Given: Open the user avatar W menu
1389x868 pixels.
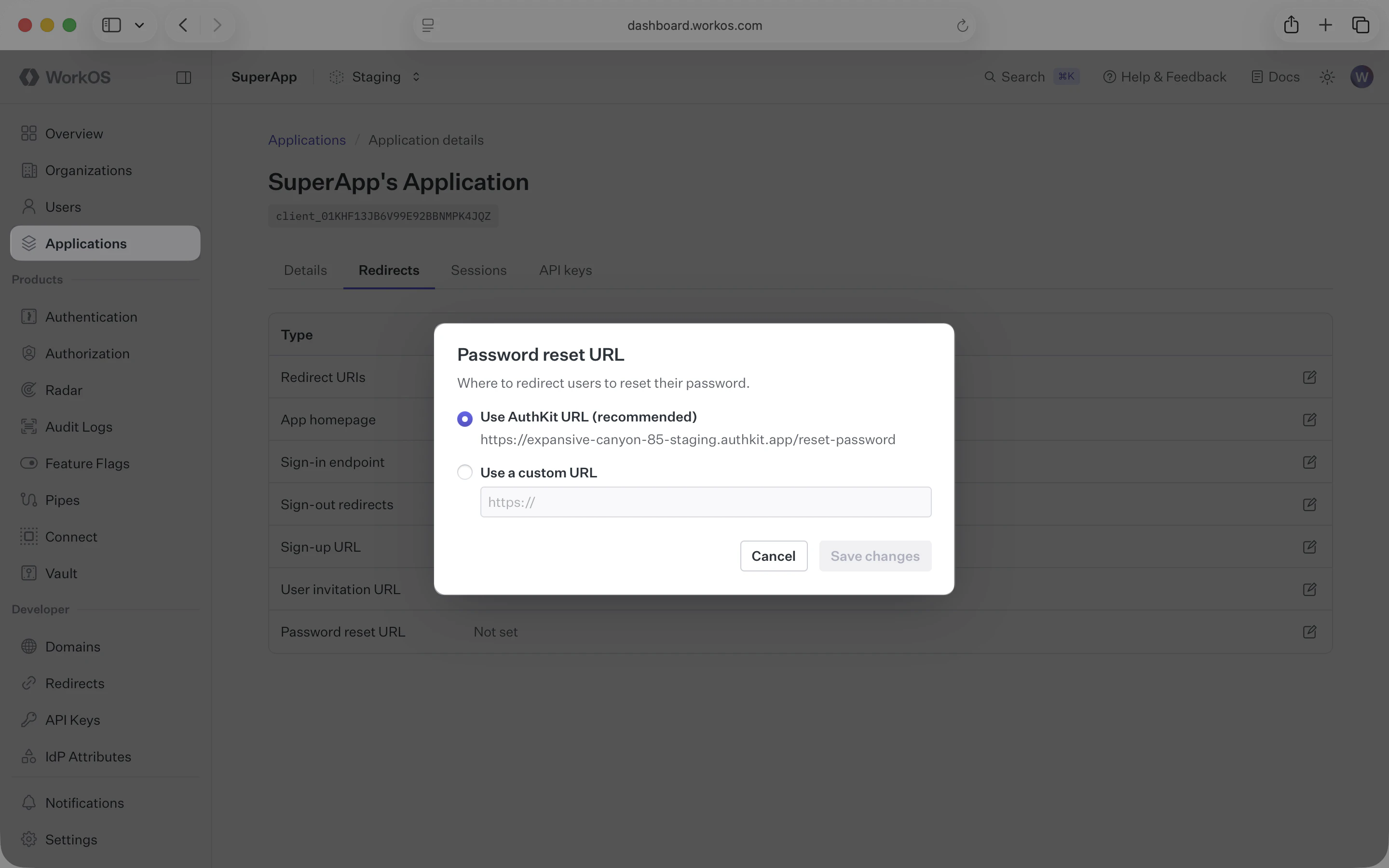Looking at the screenshot, I should [1362, 77].
